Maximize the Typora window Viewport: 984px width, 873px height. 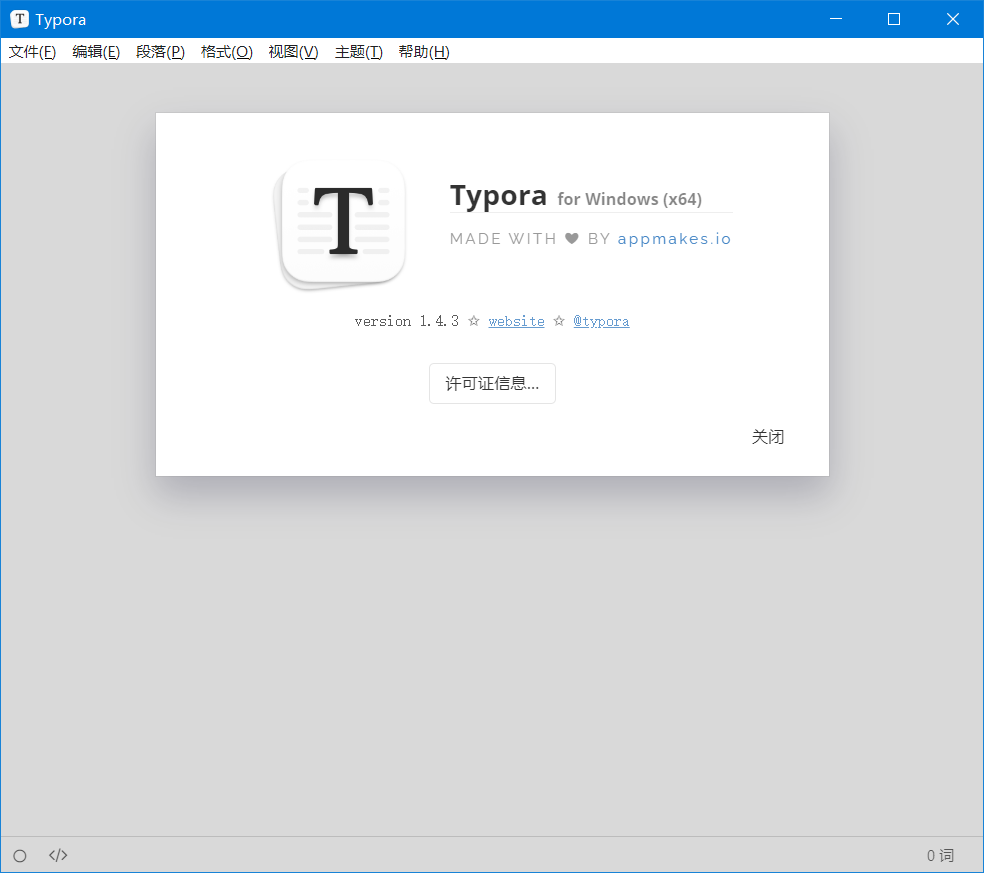click(894, 19)
